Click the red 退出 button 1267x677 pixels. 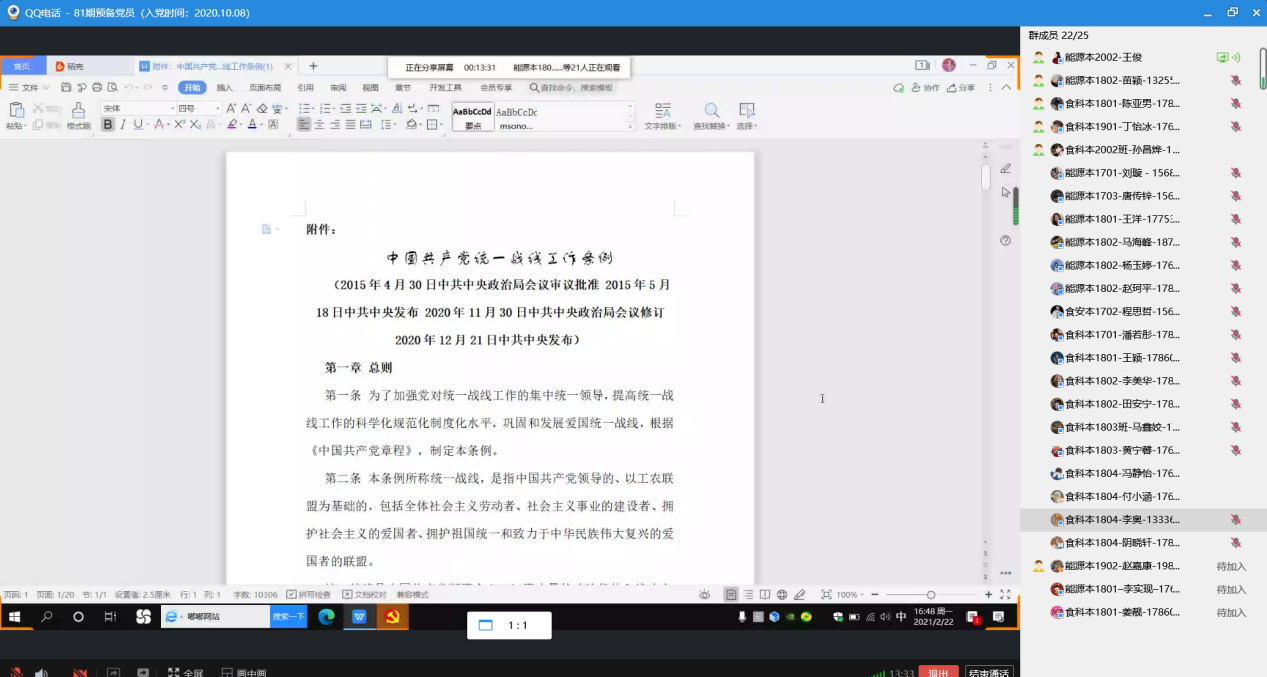pos(938,672)
